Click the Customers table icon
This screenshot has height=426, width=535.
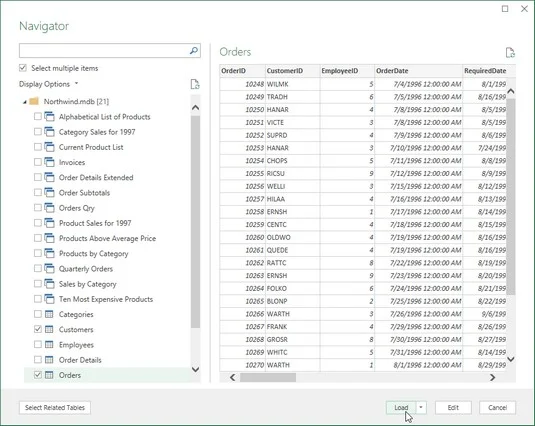pyautogui.click(x=49, y=329)
